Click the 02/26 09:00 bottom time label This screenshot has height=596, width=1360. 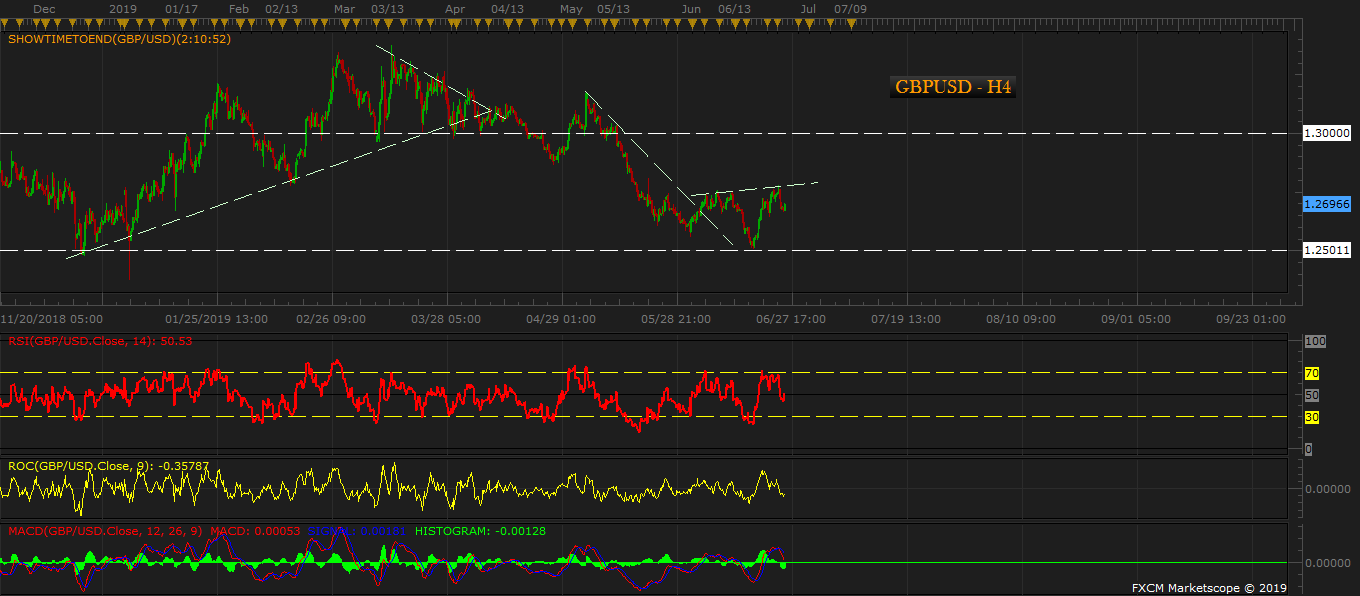click(x=331, y=320)
